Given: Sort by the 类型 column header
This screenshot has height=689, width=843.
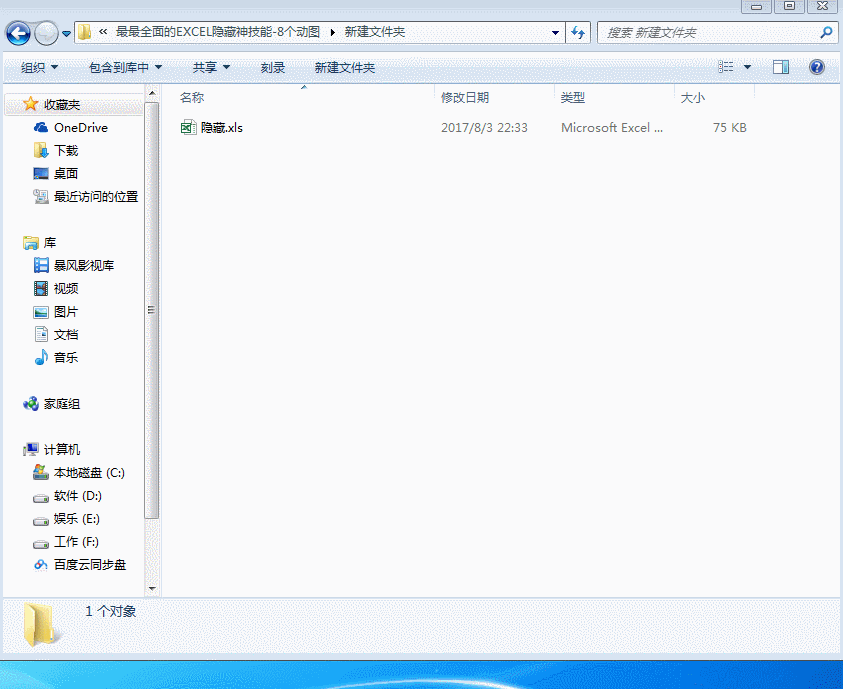Looking at the screenshot, I should point(573,98).
